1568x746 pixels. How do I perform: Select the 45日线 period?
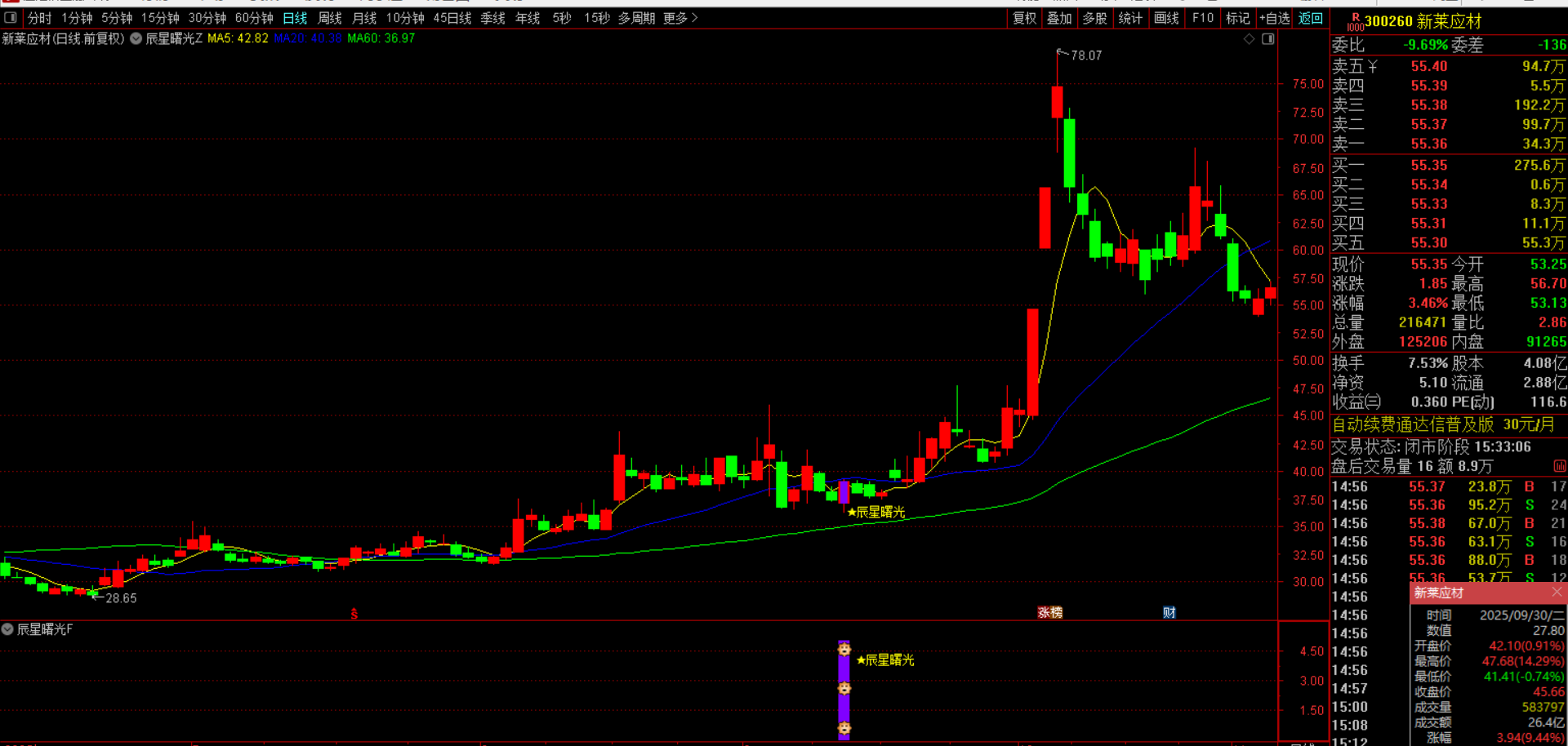click(452, 18)
